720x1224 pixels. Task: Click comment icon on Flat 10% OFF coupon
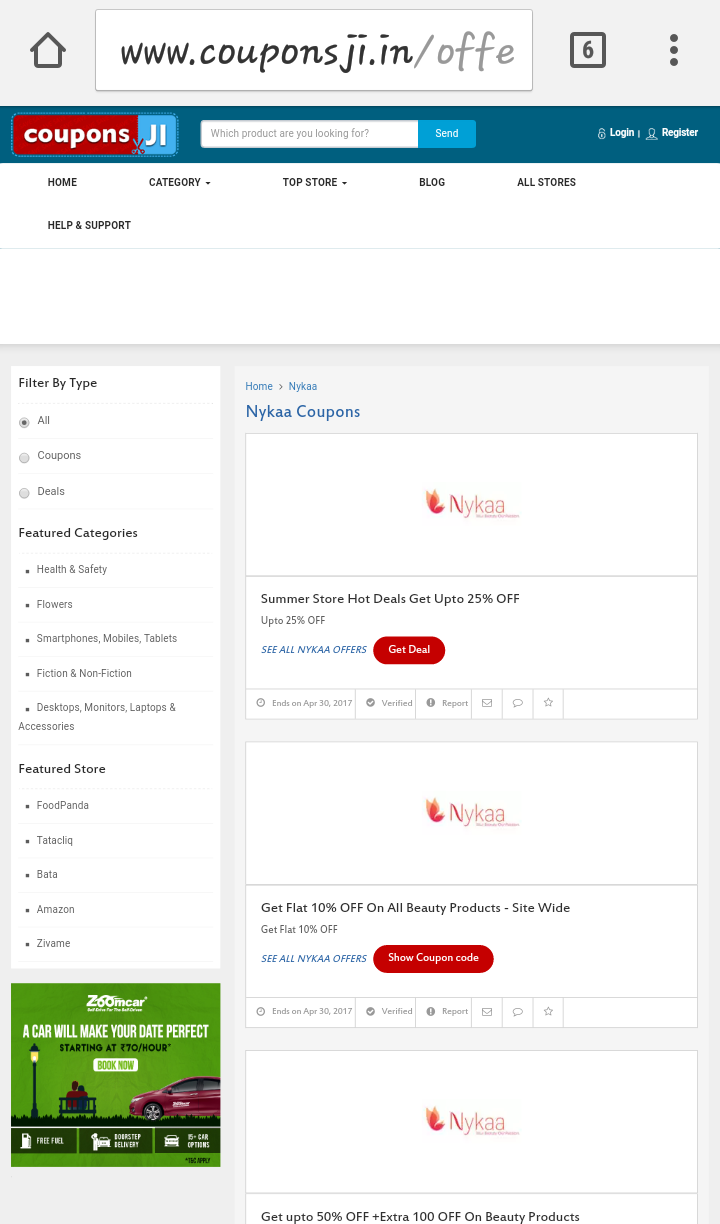[517, 1012]
